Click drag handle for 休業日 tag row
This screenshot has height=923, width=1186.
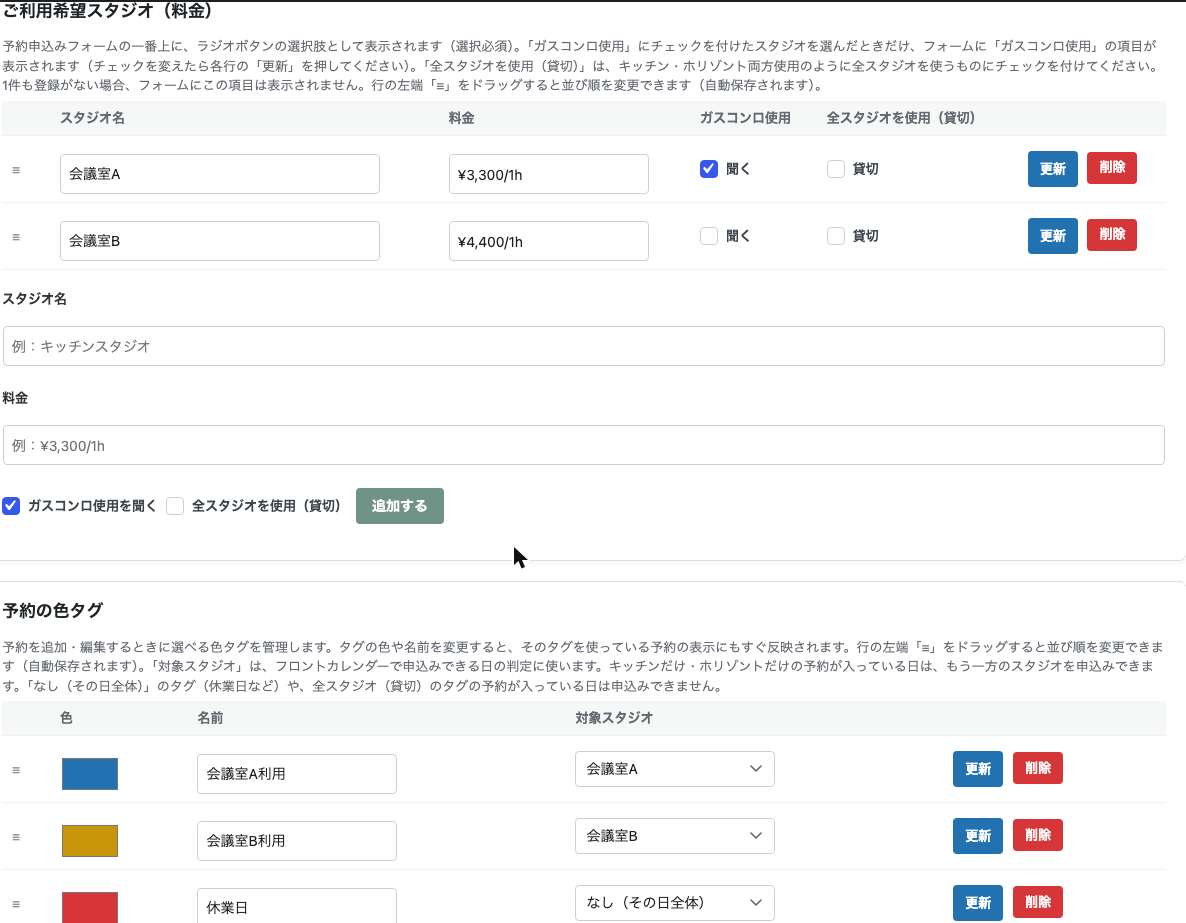tap(16, 904)
